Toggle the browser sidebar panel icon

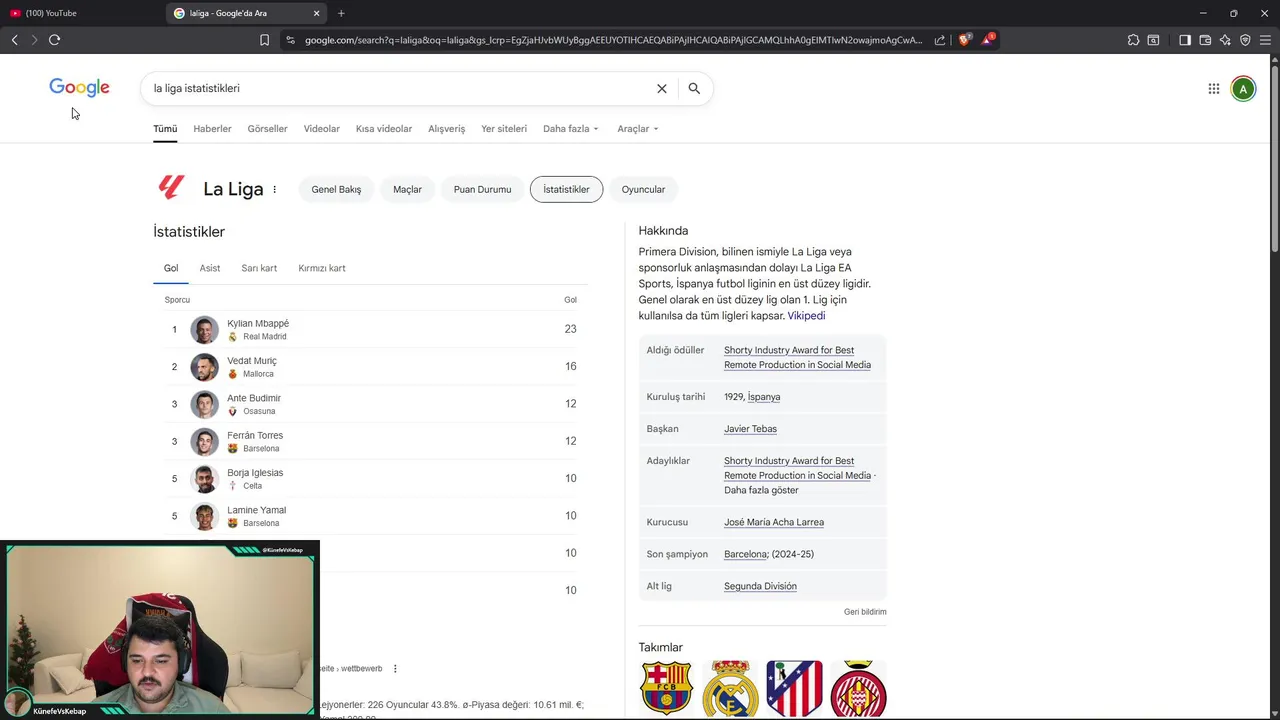click(x=1185, y=40)
